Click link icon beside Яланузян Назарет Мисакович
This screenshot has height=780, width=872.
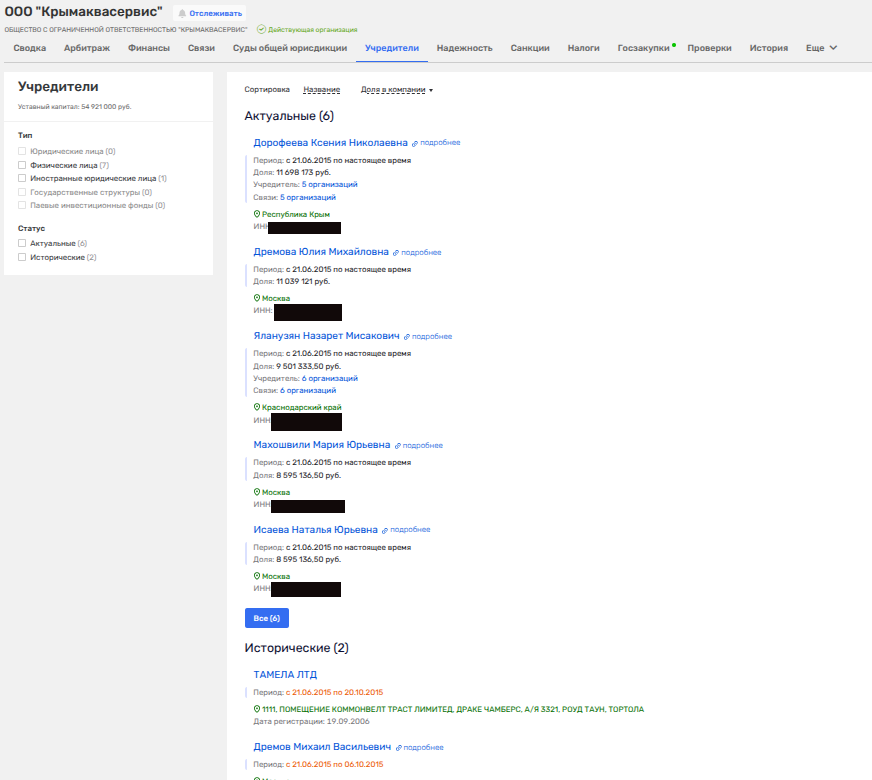pos(407,337)
